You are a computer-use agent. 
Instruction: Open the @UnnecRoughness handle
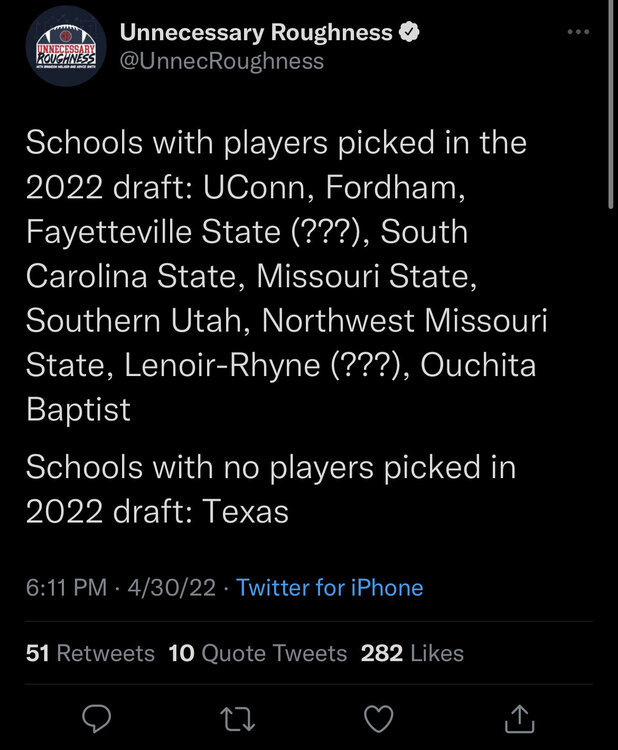[x=221, y=61]
